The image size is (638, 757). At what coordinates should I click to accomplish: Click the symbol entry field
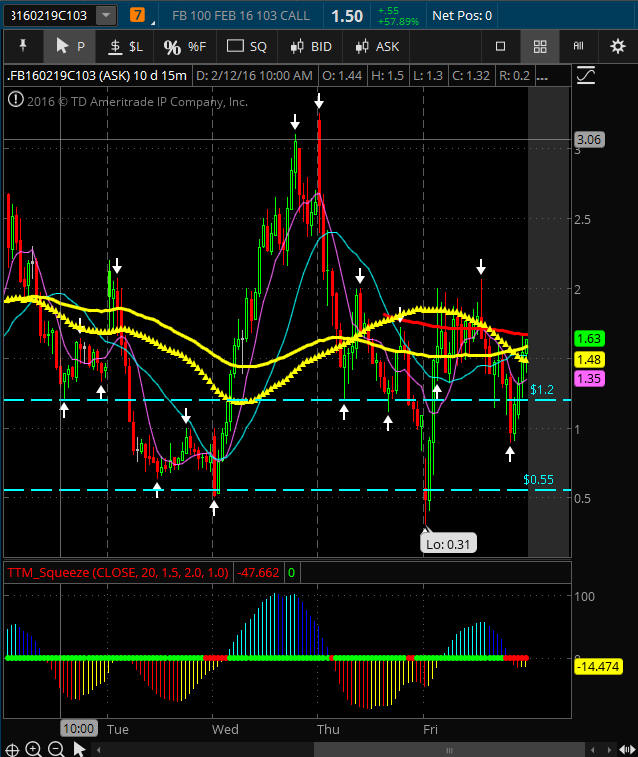click(48, 16)
